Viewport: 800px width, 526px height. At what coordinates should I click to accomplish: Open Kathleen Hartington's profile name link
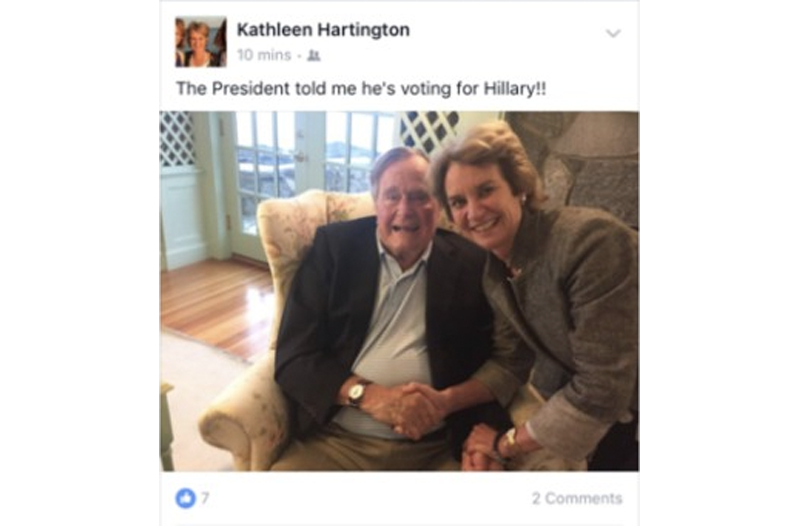click(323, 30)
